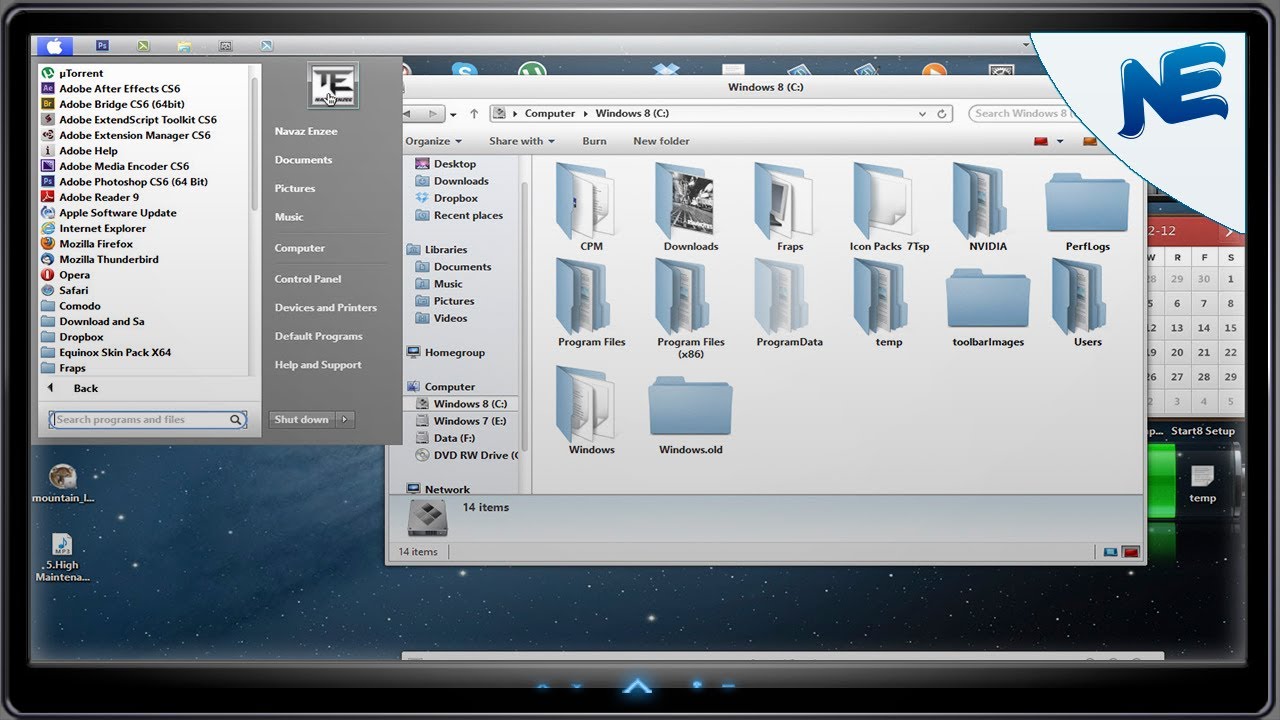Refresh the Explorer address bar
This screenshot has height=720, width=1280.
[942, 114]
